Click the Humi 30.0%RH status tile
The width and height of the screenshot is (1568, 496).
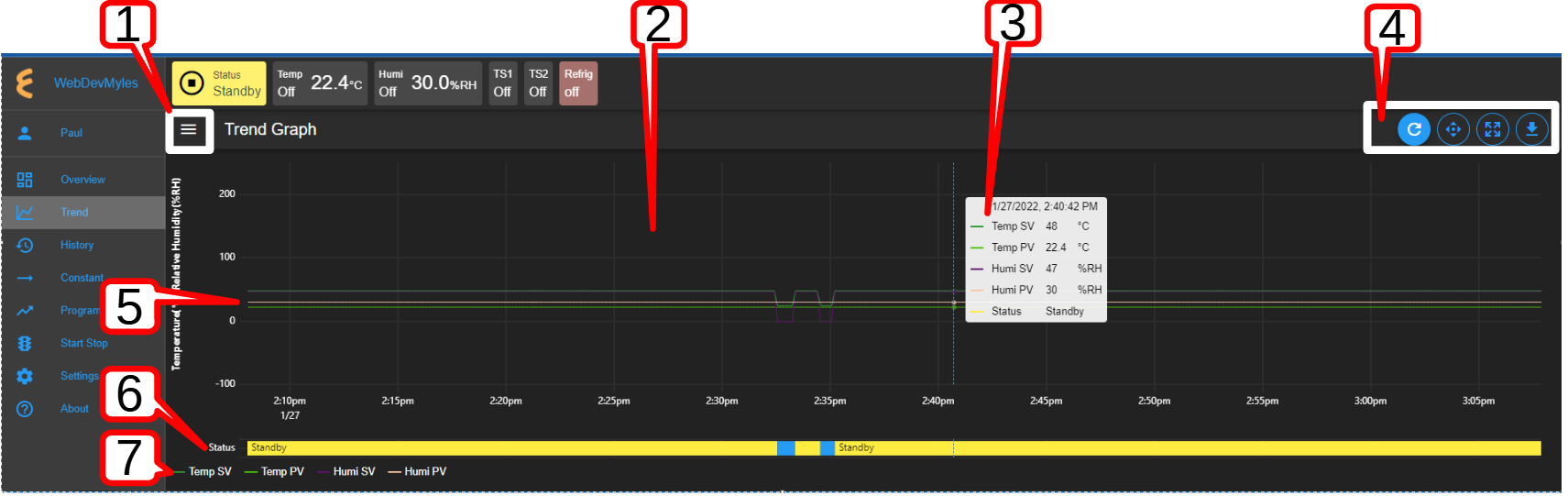coord(428,83)
